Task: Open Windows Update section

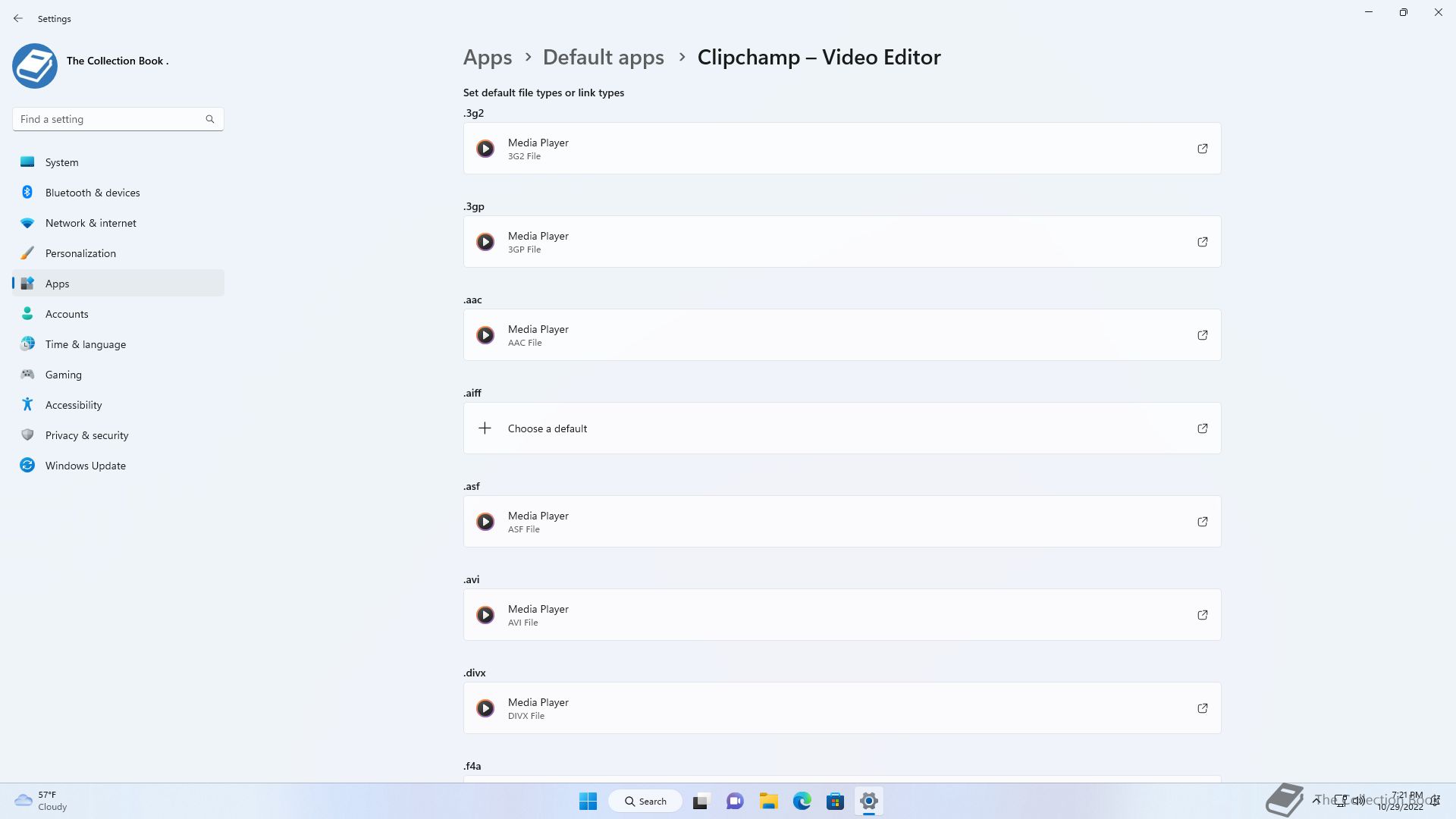Action: pyautogui.click(x=85, y=466)
